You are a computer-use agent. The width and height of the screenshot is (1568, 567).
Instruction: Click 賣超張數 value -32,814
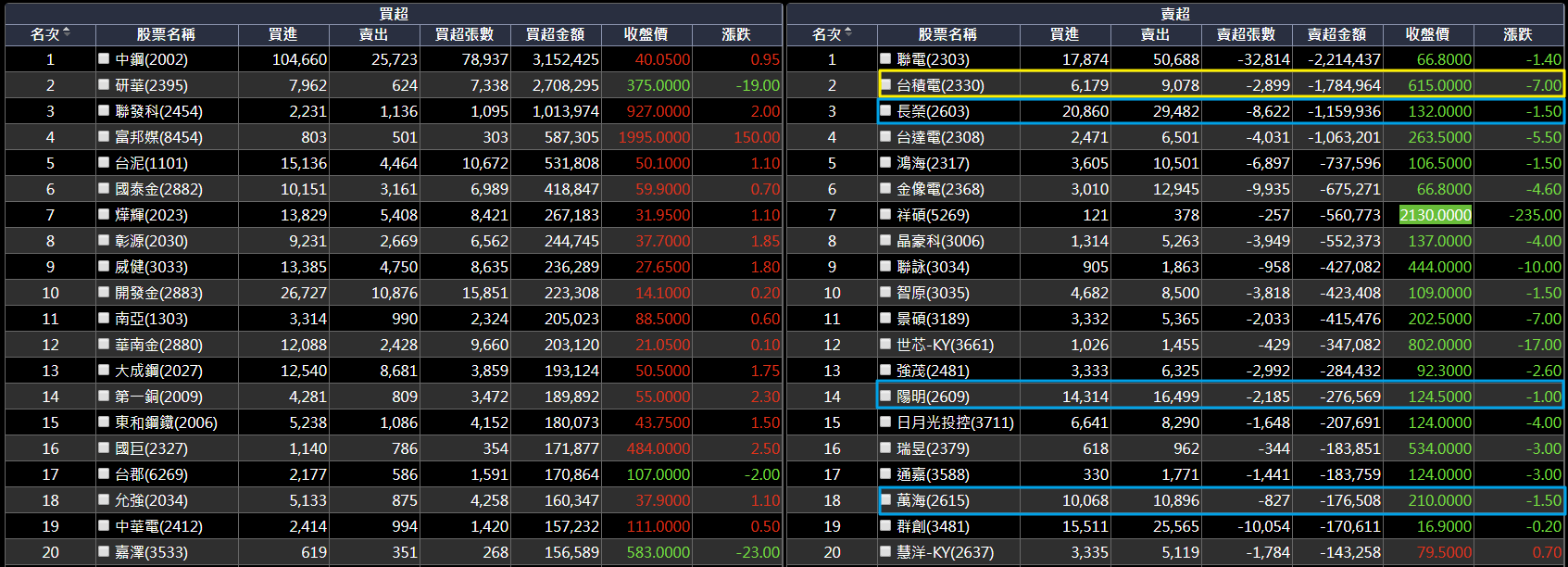pos(1263,59)
